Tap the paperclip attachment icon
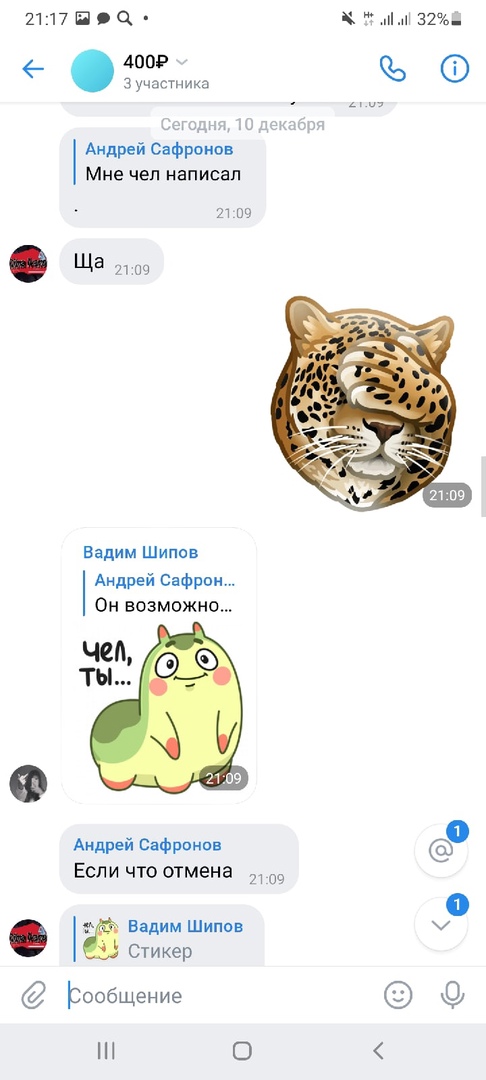 (32, 995)
